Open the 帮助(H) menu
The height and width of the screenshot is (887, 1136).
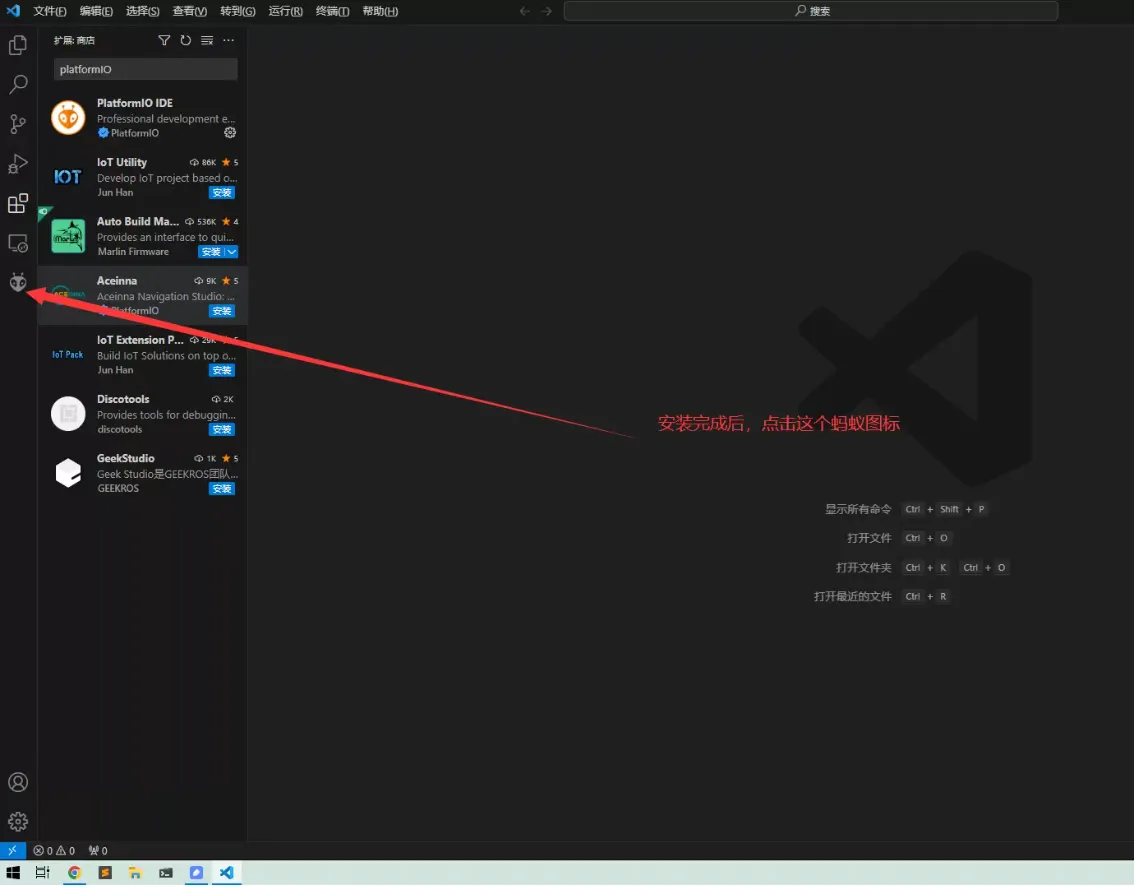[x=380, y=11]
